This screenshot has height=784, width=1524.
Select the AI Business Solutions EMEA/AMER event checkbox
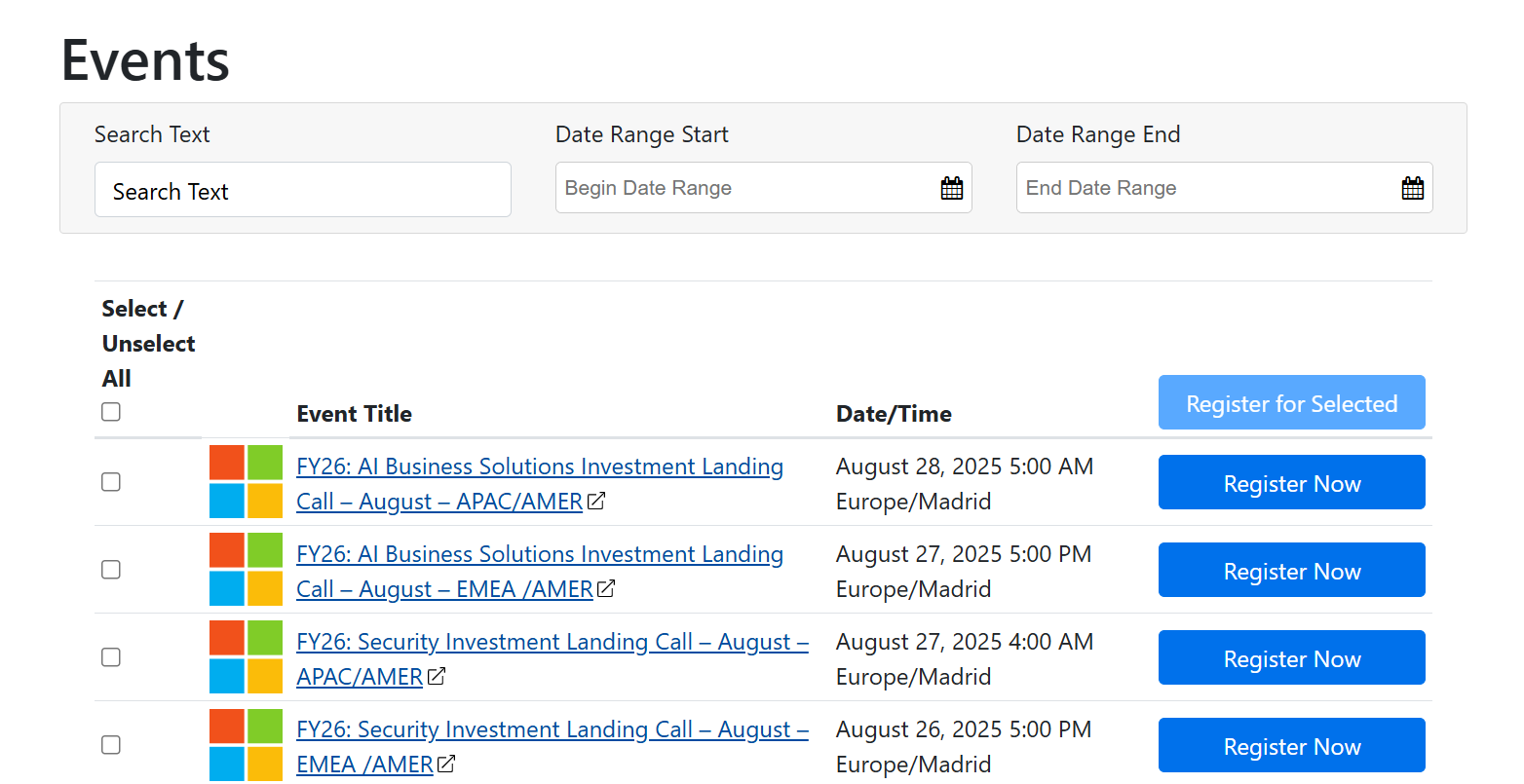(x=111, y=570)
